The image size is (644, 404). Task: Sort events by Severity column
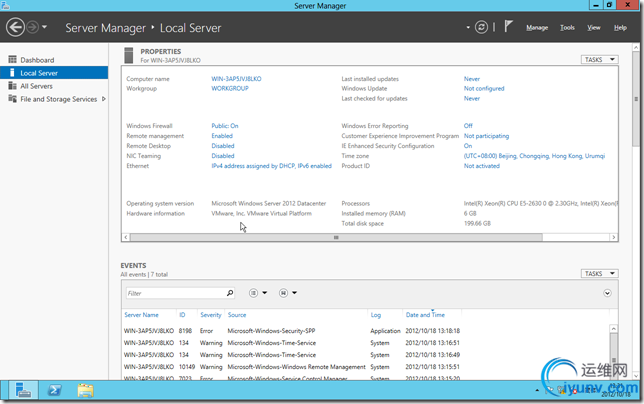tap(211, 315)
